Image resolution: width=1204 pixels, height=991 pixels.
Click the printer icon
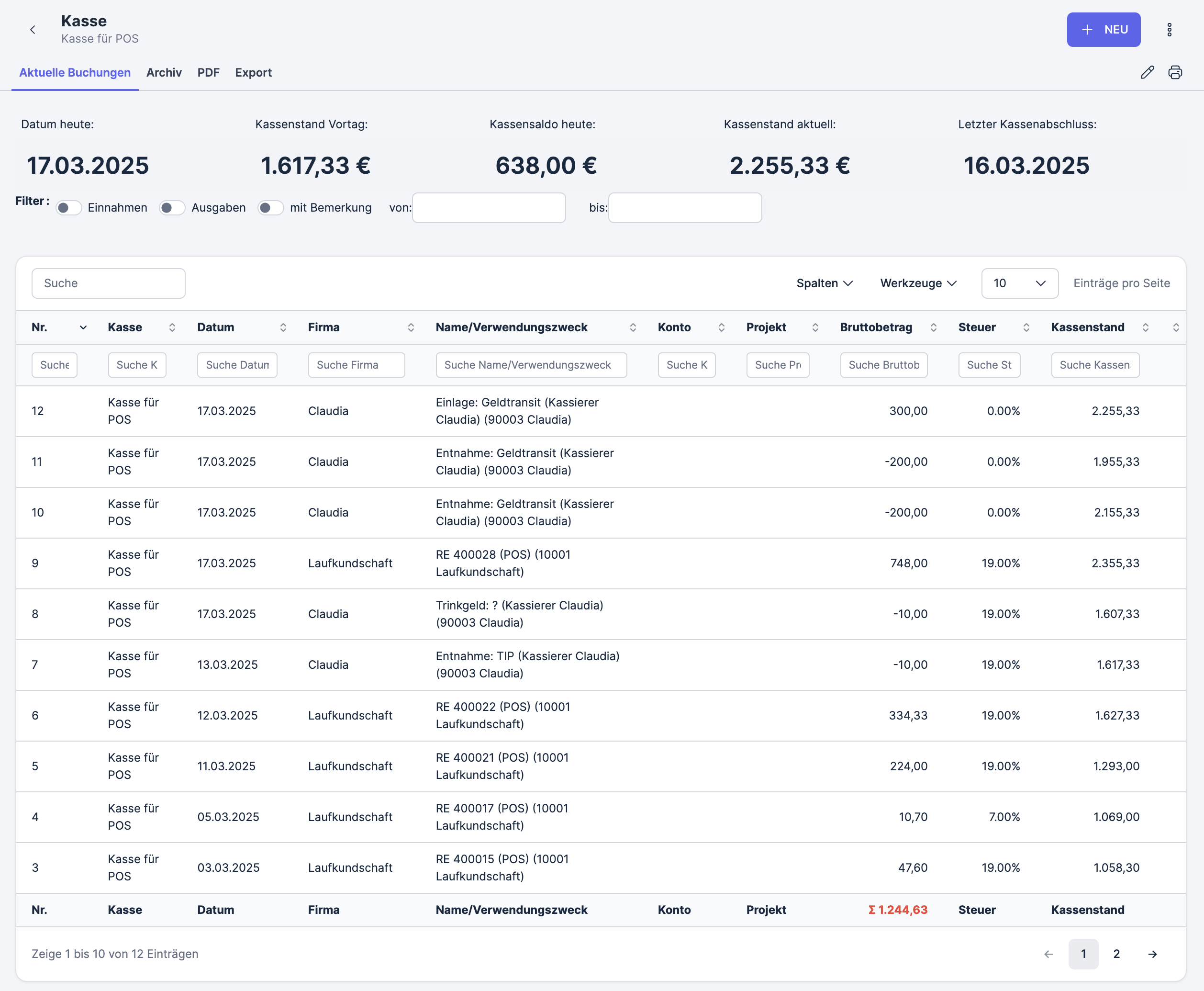[1175, 72]
